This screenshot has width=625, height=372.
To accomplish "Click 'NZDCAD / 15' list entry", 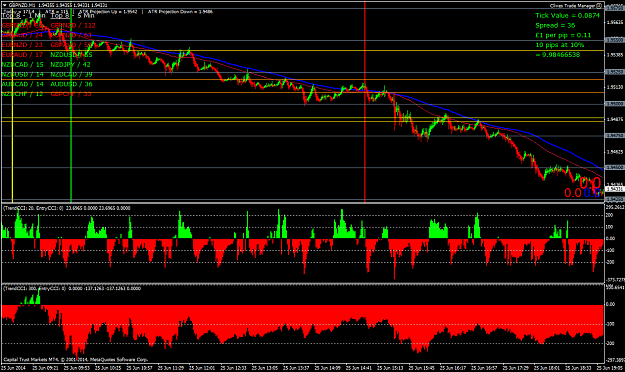I will point(22,65).
